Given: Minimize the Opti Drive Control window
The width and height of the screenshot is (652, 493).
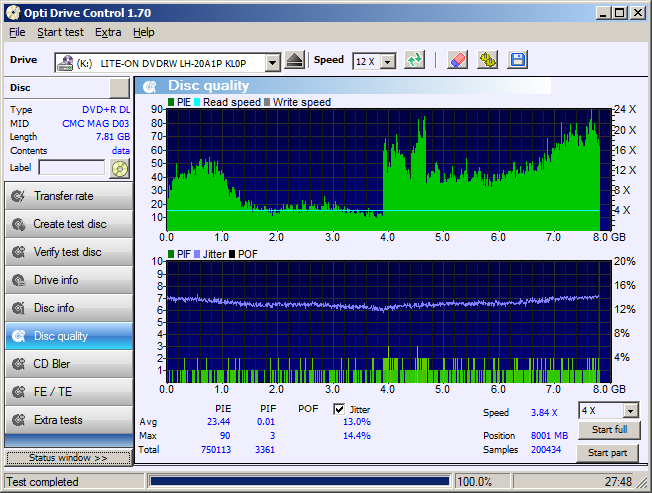Looking at the screenshot, I should click(603, 13).
